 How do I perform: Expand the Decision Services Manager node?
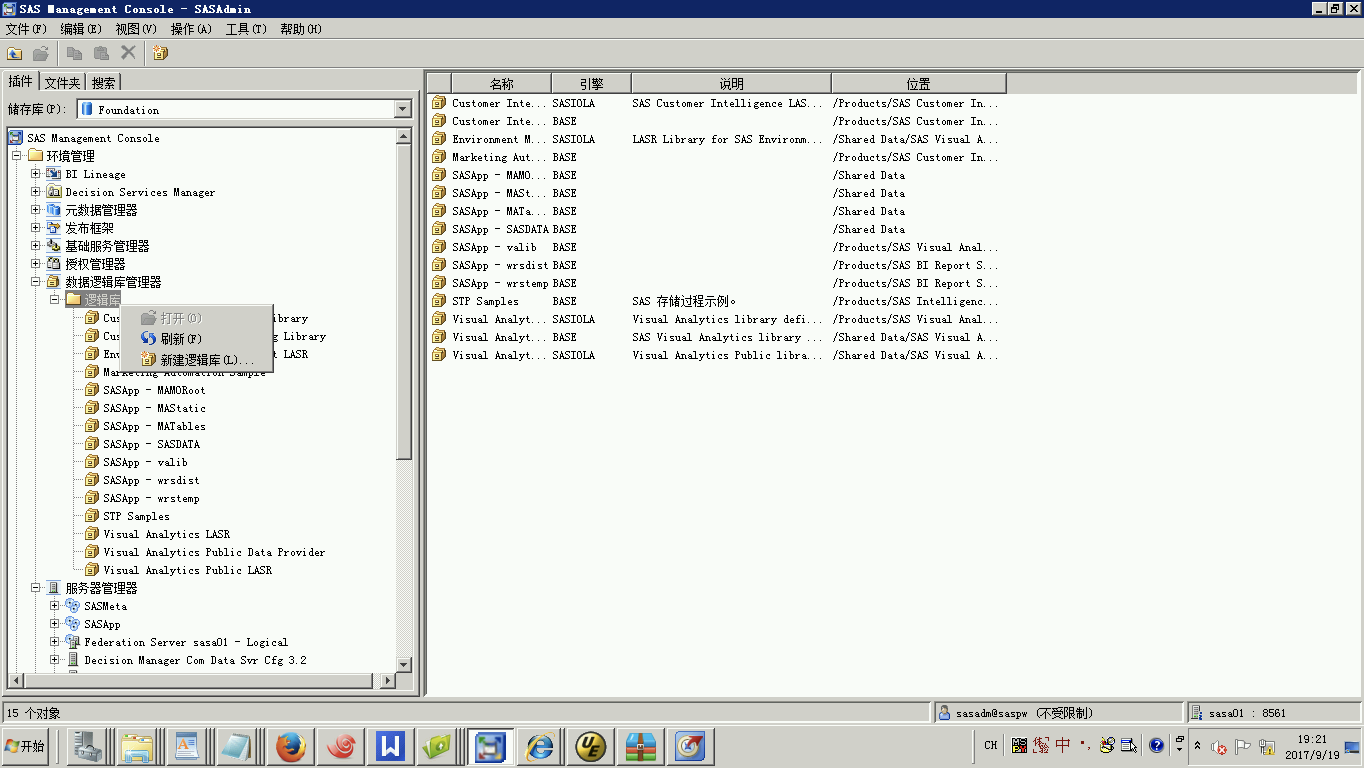36,192
